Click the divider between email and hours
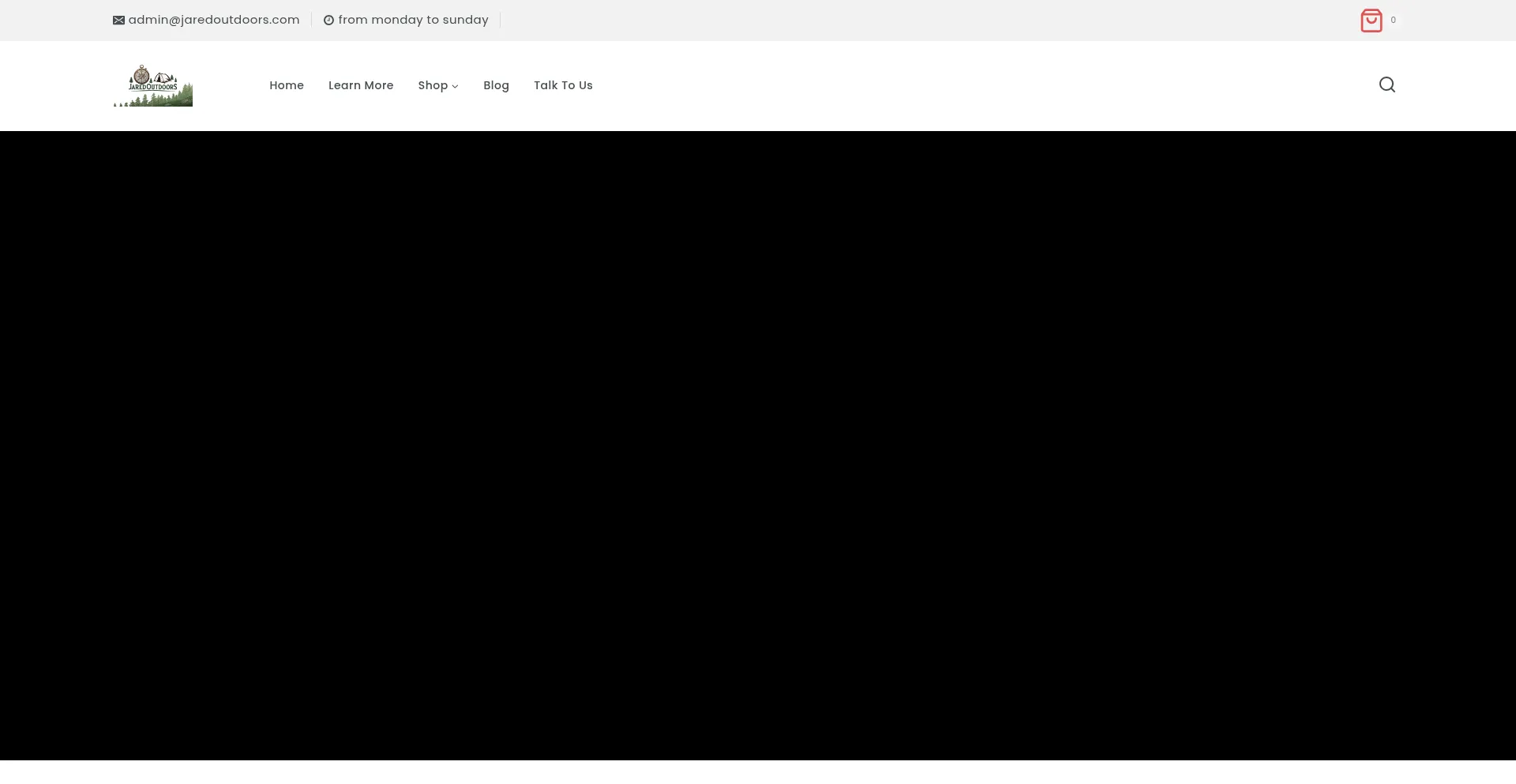 [x=312, y=20]
